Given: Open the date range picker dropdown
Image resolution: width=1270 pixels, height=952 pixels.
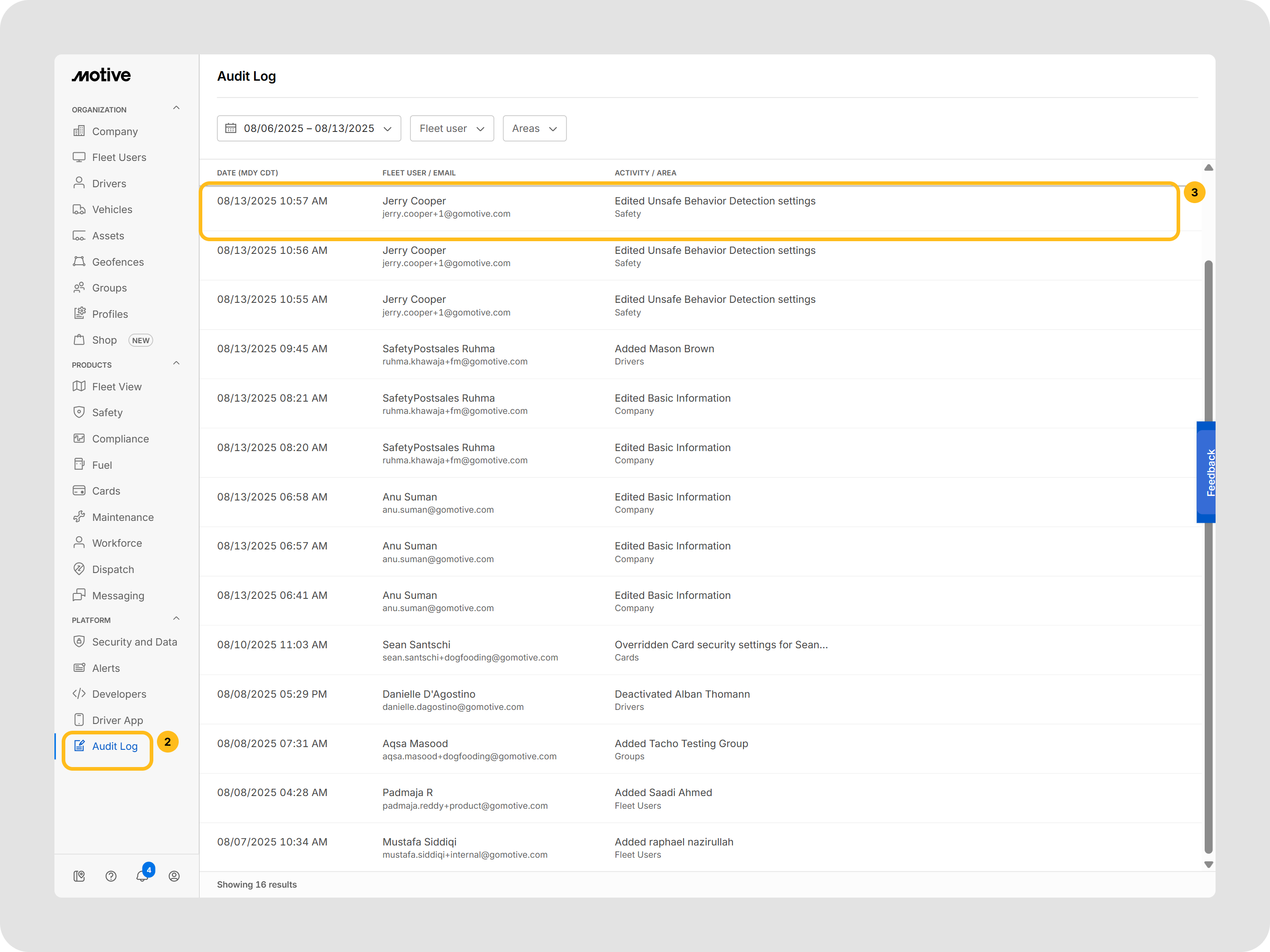Looking at the screenshot, I should click(x=308, y=129).
